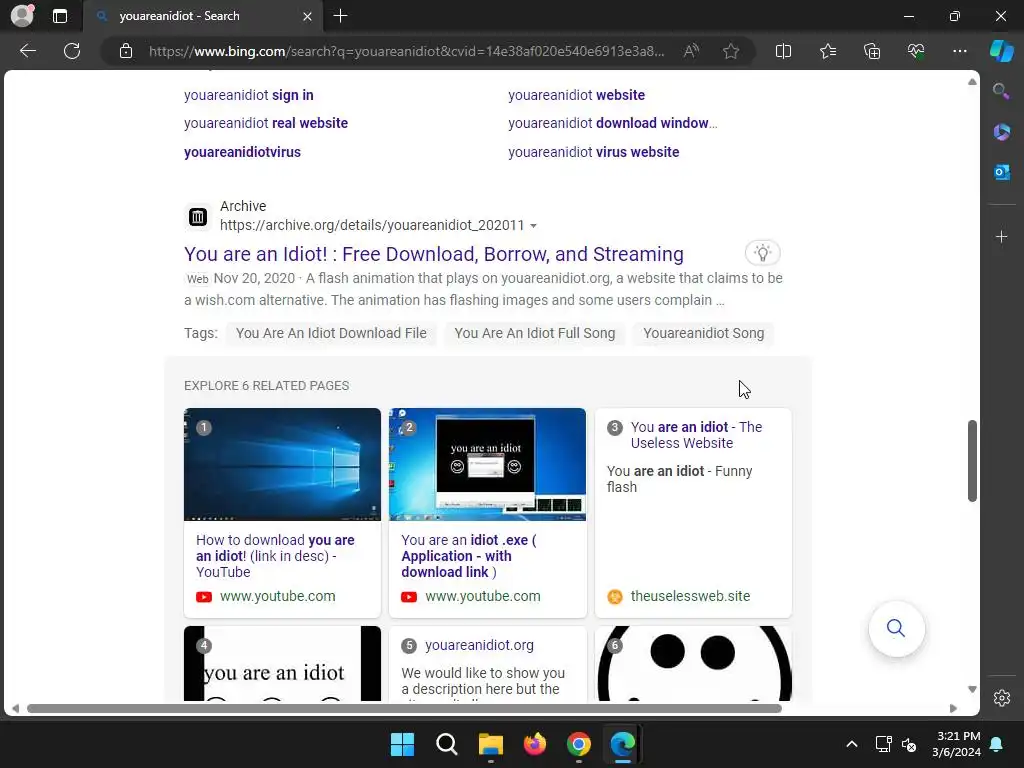The image size is (1024, 768).
Task: Click related search 'youareanidiot download window...'
Action: tap(613, 123)
